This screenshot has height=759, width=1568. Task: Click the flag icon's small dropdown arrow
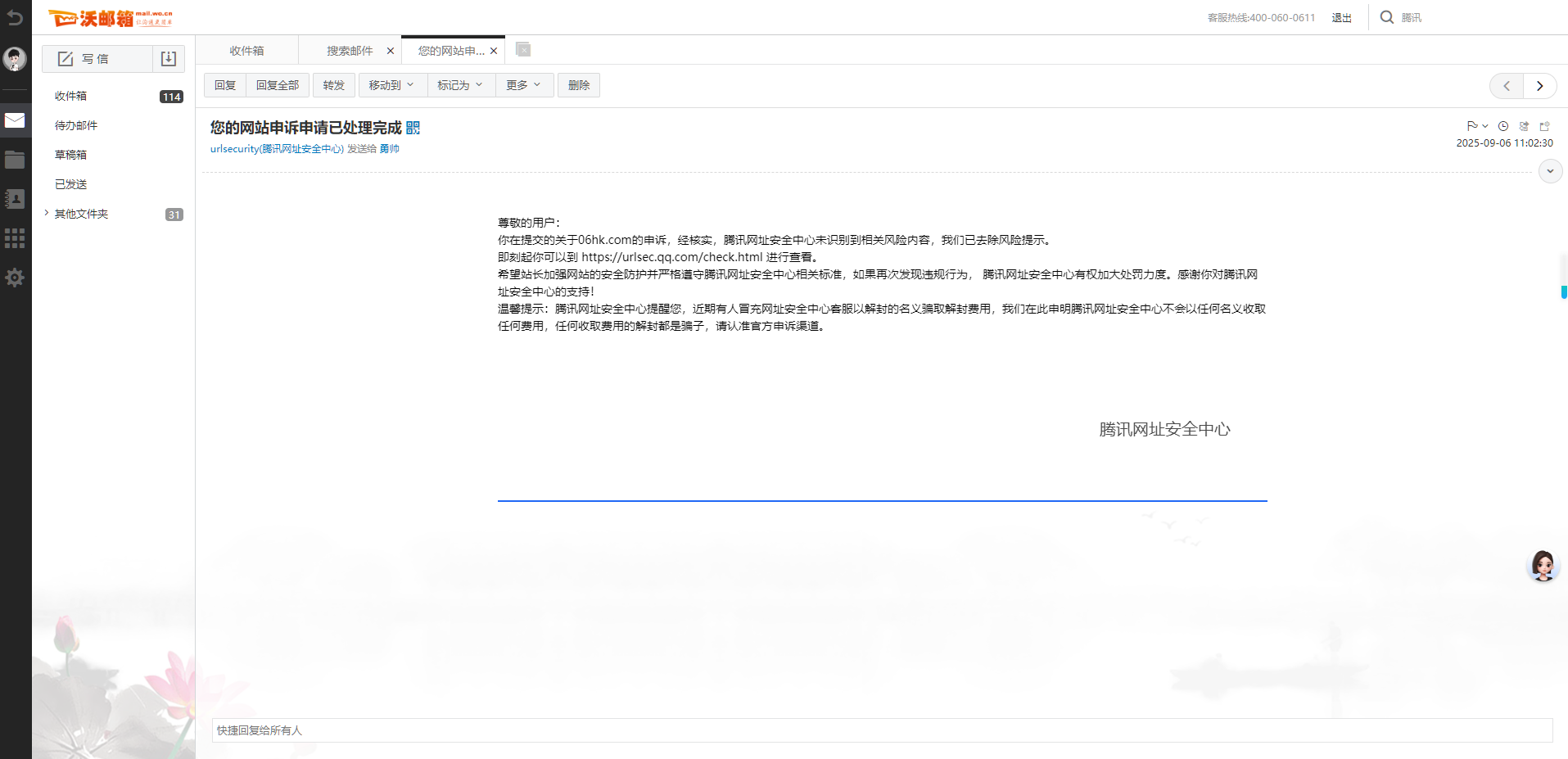click(1485, 126)
